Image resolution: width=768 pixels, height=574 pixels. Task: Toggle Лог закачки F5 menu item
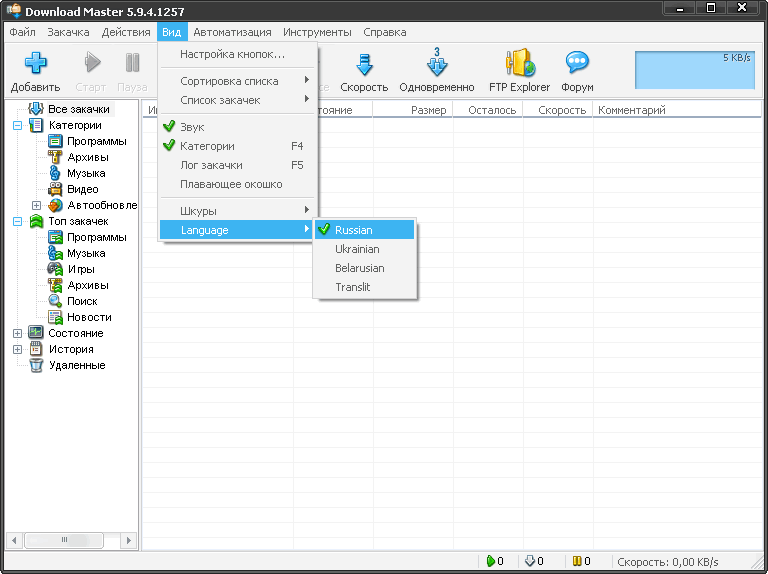click(x=238, y=166)
